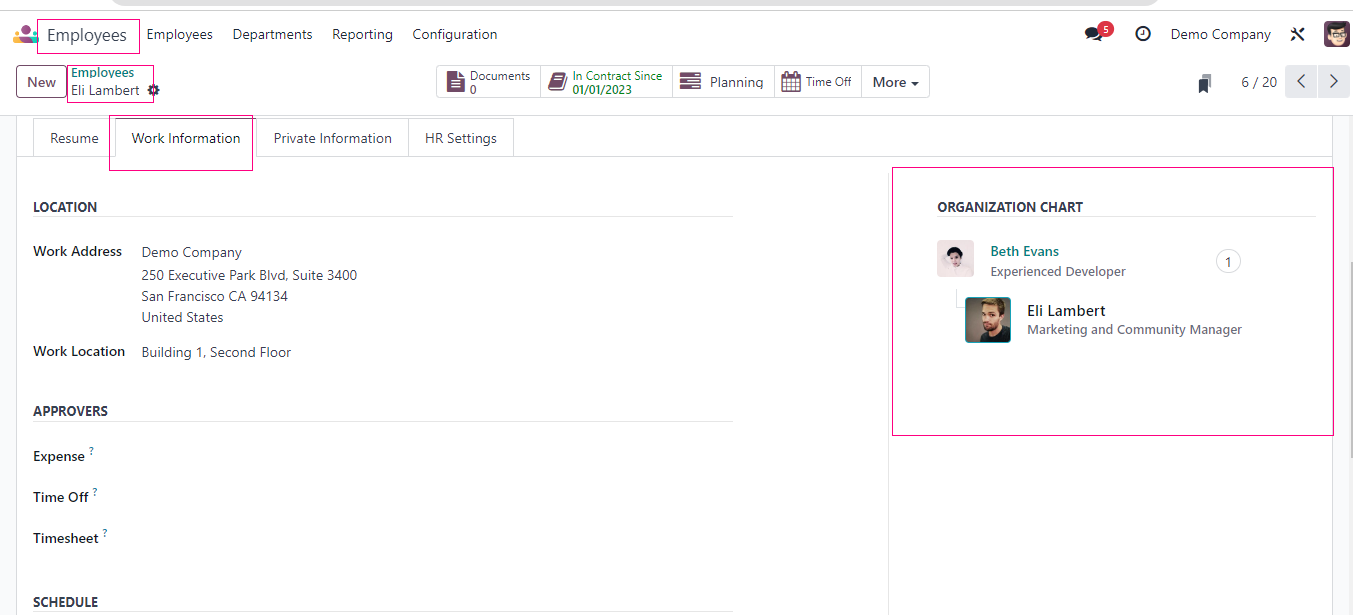Click Eli Lambert photo in organization chart
1353x615 pixels.
click(x=988, y=320)
